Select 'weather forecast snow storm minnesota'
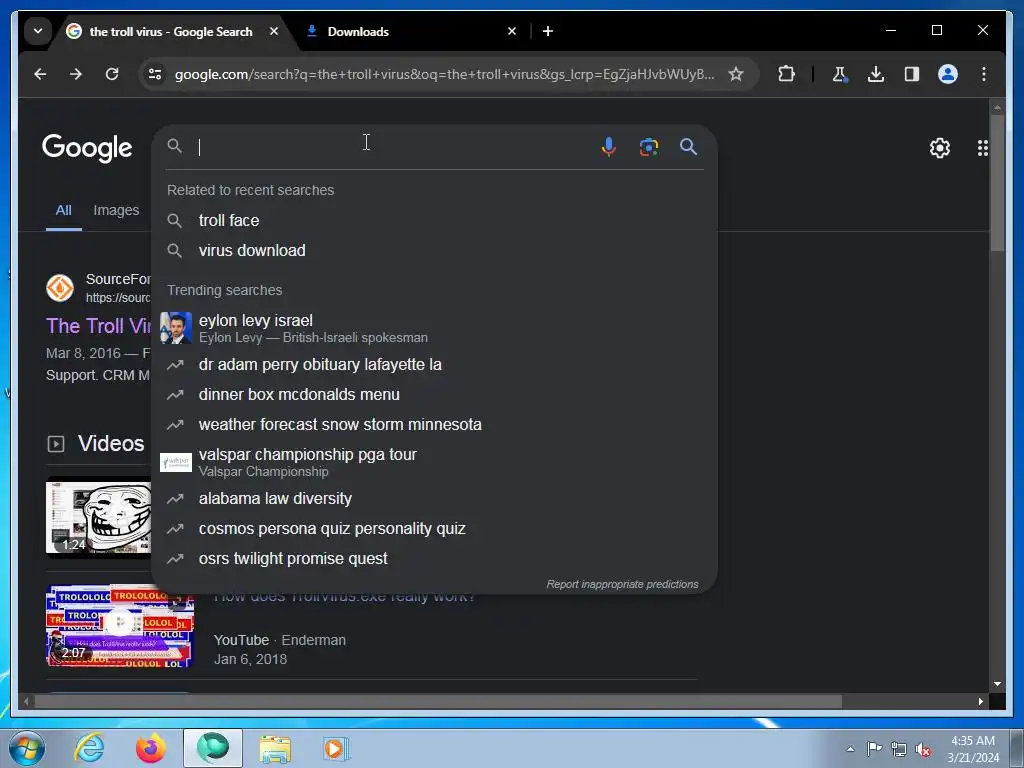 (x=434, y=424)
